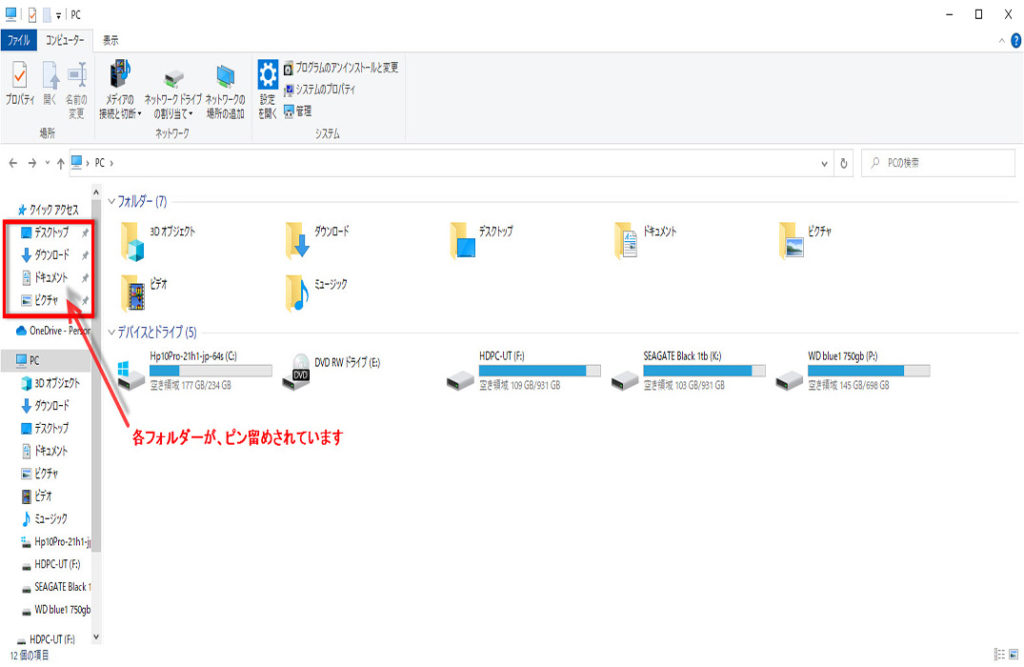This screenshot has width=1024, height=667.
Task: Click the PCの検索 search field
Action: pyautogui.click(x=940, y=163)
